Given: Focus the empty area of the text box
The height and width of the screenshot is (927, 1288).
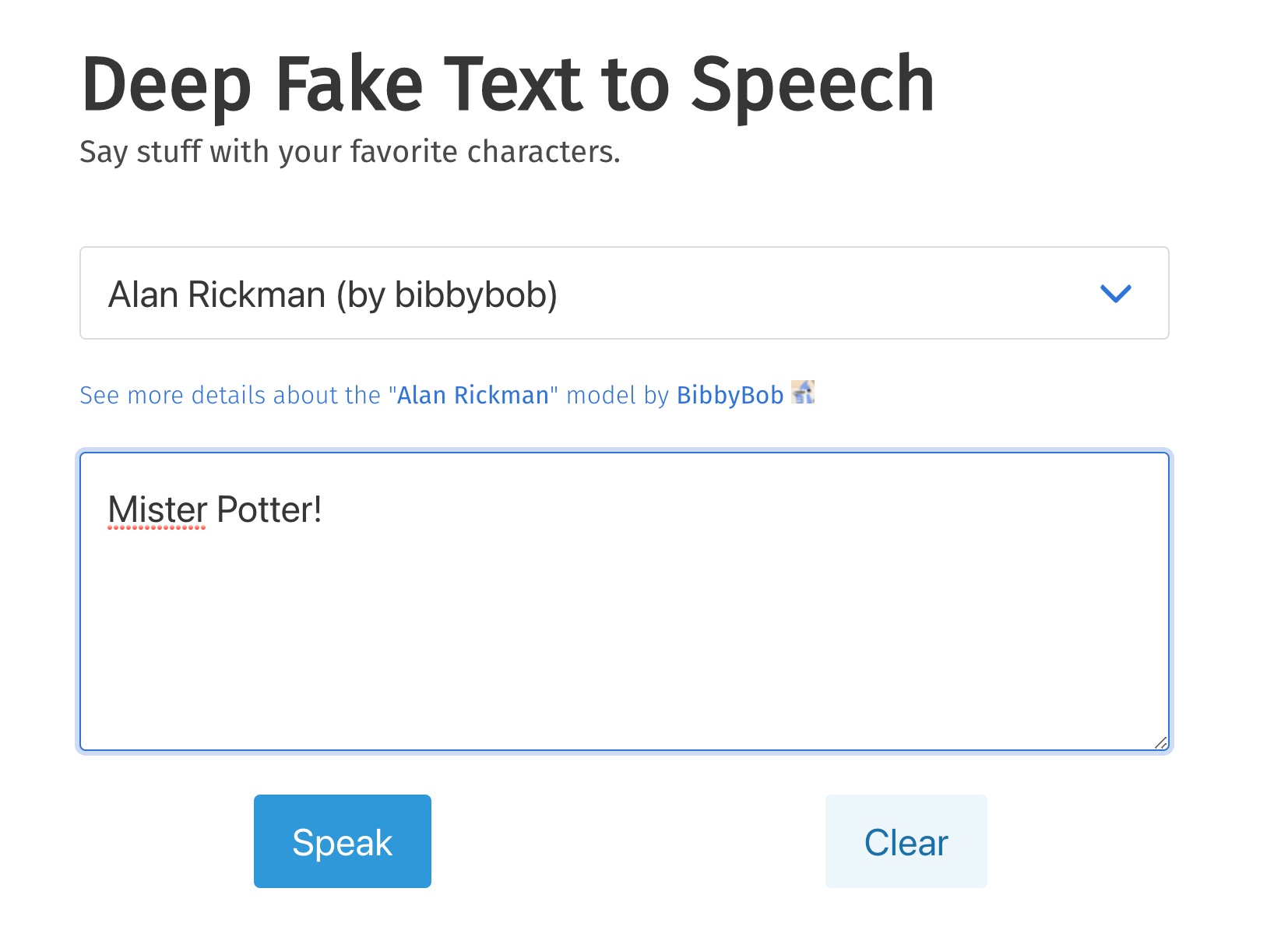Looking at the screenshot, I should pos(623,639).
